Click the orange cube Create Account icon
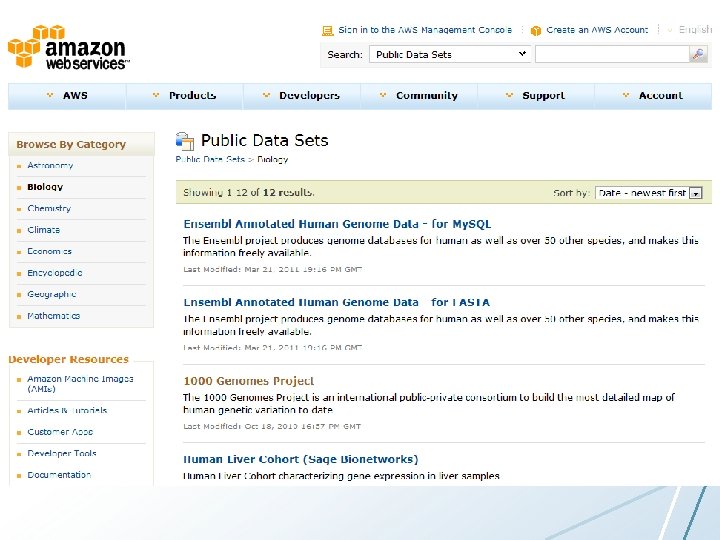 click(535, 30)
